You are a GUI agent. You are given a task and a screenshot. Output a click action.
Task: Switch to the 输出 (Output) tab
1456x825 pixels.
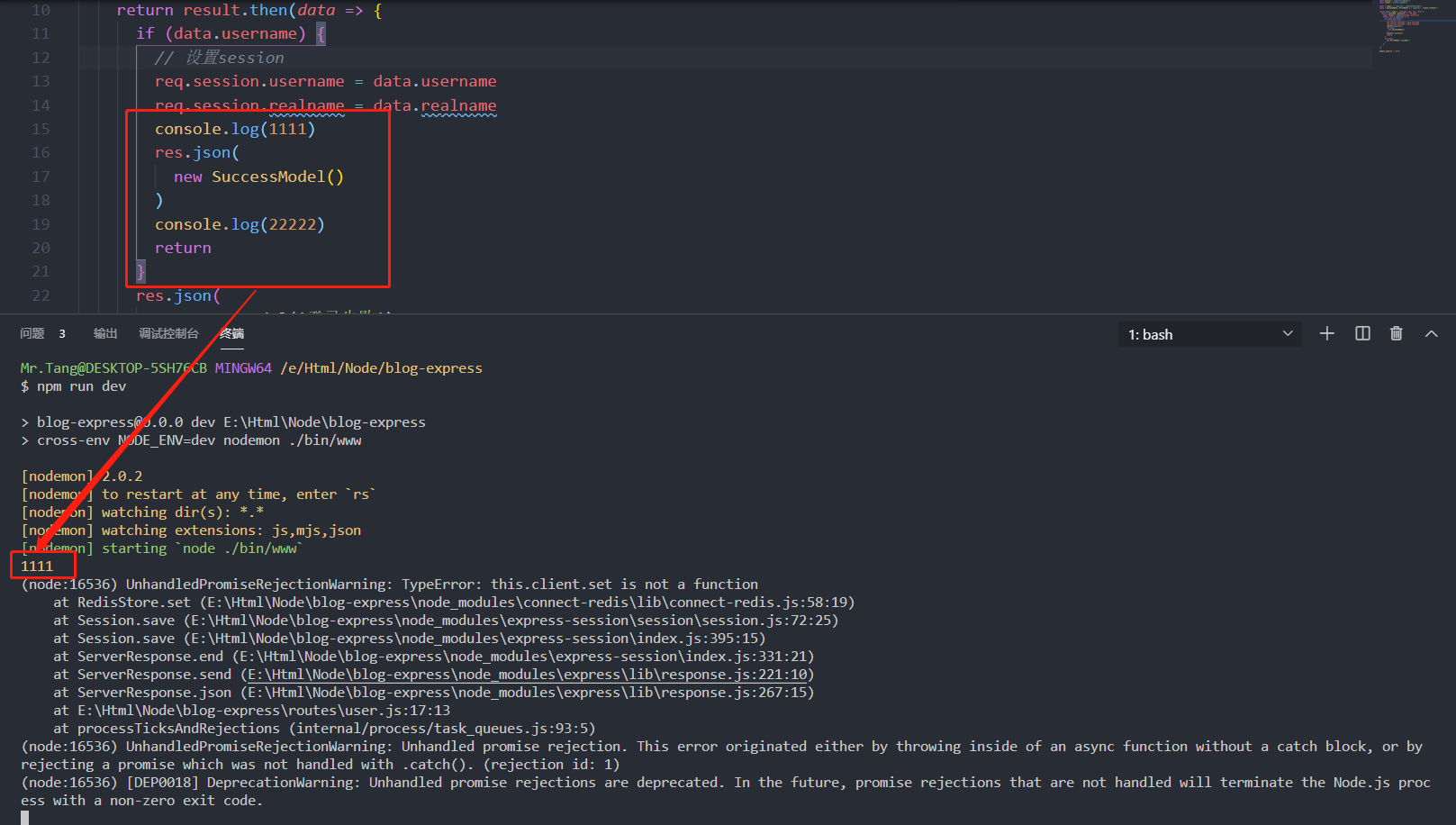click(105, 333)
